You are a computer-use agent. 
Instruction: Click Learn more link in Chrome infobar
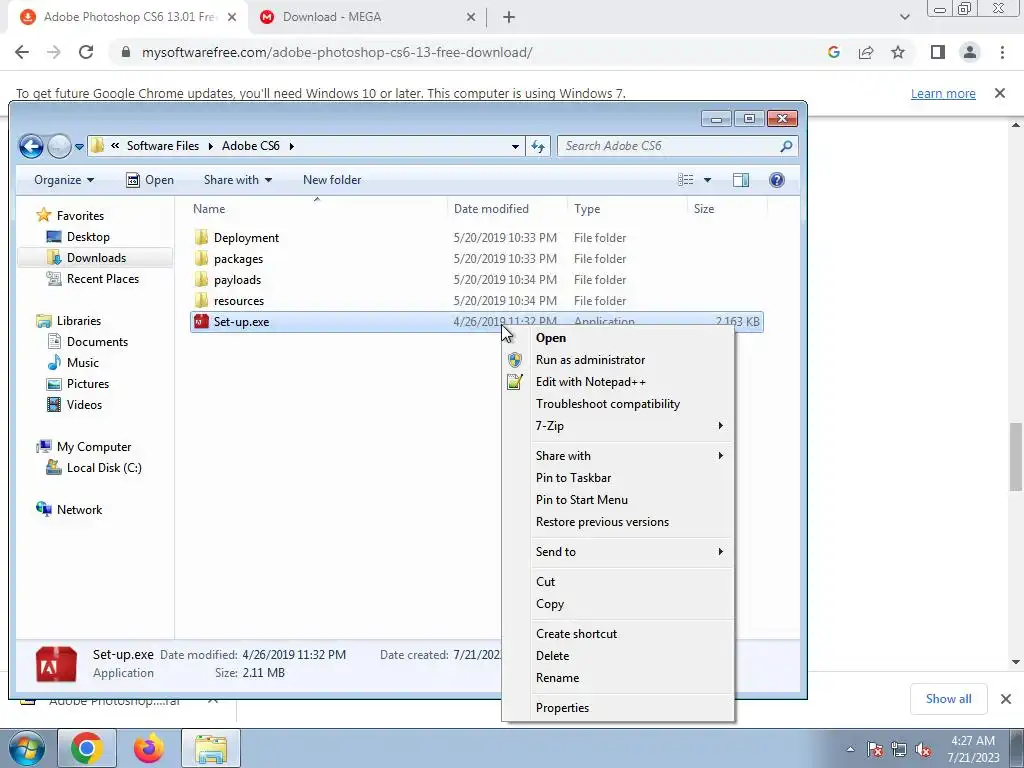click(x=943, y=93)
